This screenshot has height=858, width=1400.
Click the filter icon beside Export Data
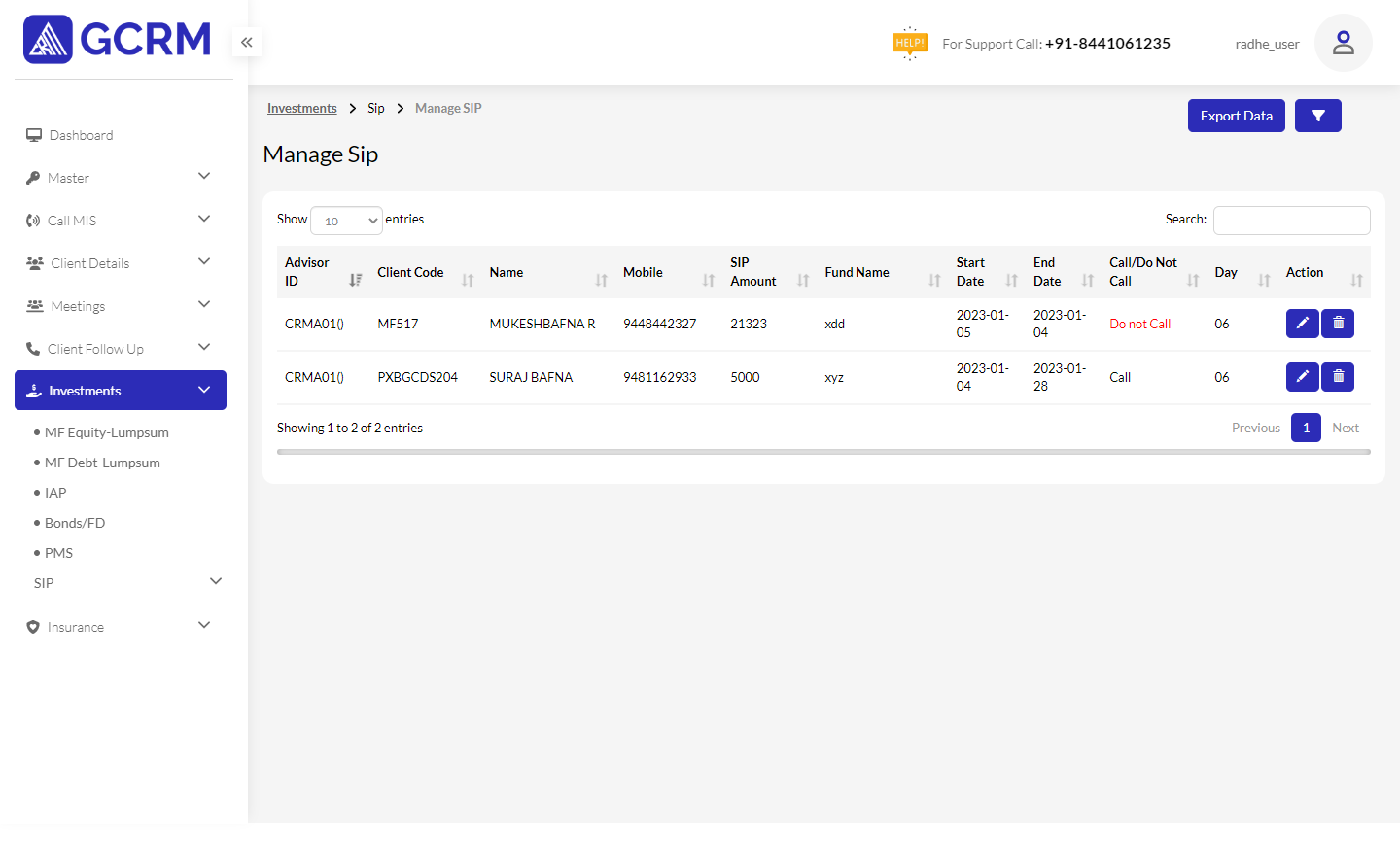pyautogui.click(x=1317, y=115)
